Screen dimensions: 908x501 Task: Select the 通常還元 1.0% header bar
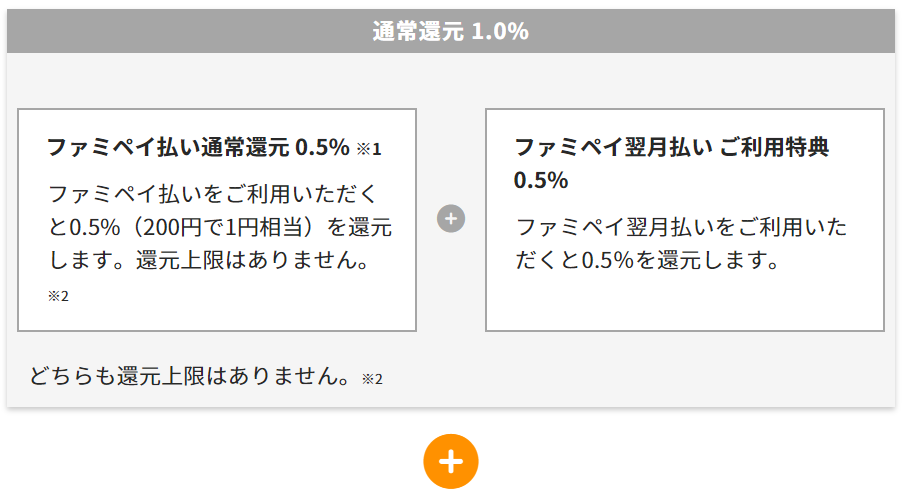(x=451, y=31)
